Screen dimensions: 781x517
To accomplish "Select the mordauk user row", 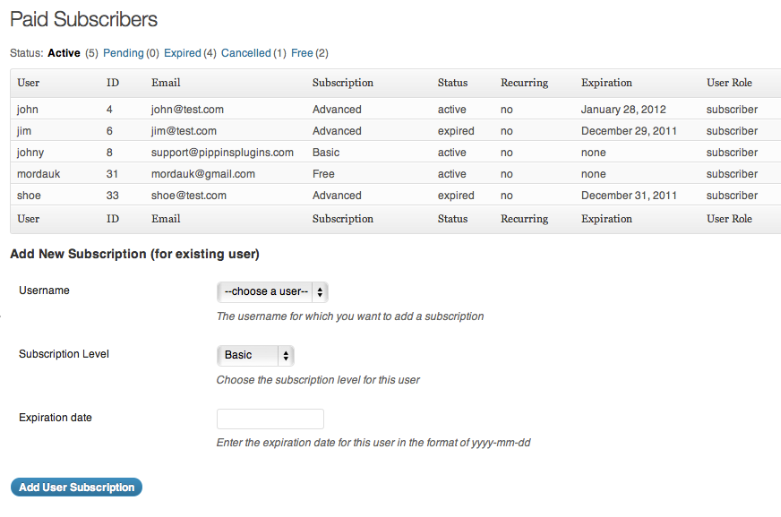I will (395, 174).
